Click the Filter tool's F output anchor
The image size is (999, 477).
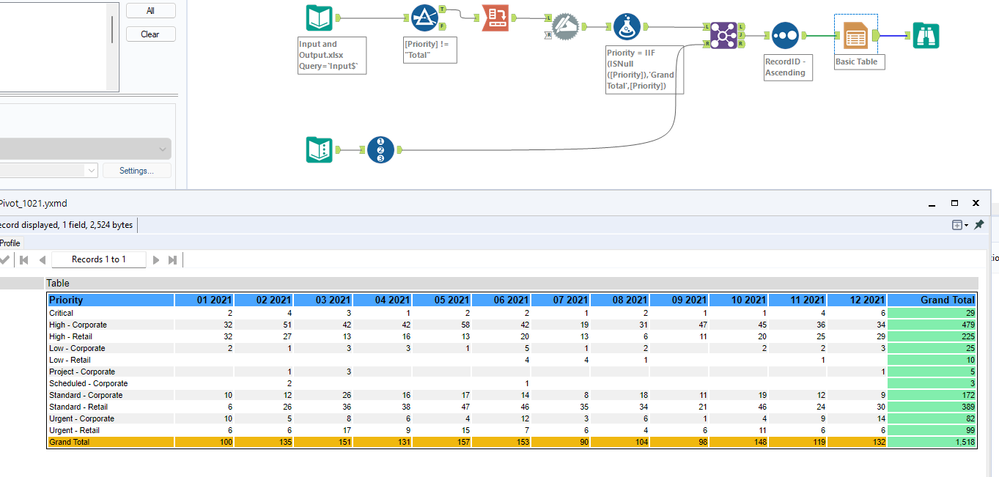442,25
